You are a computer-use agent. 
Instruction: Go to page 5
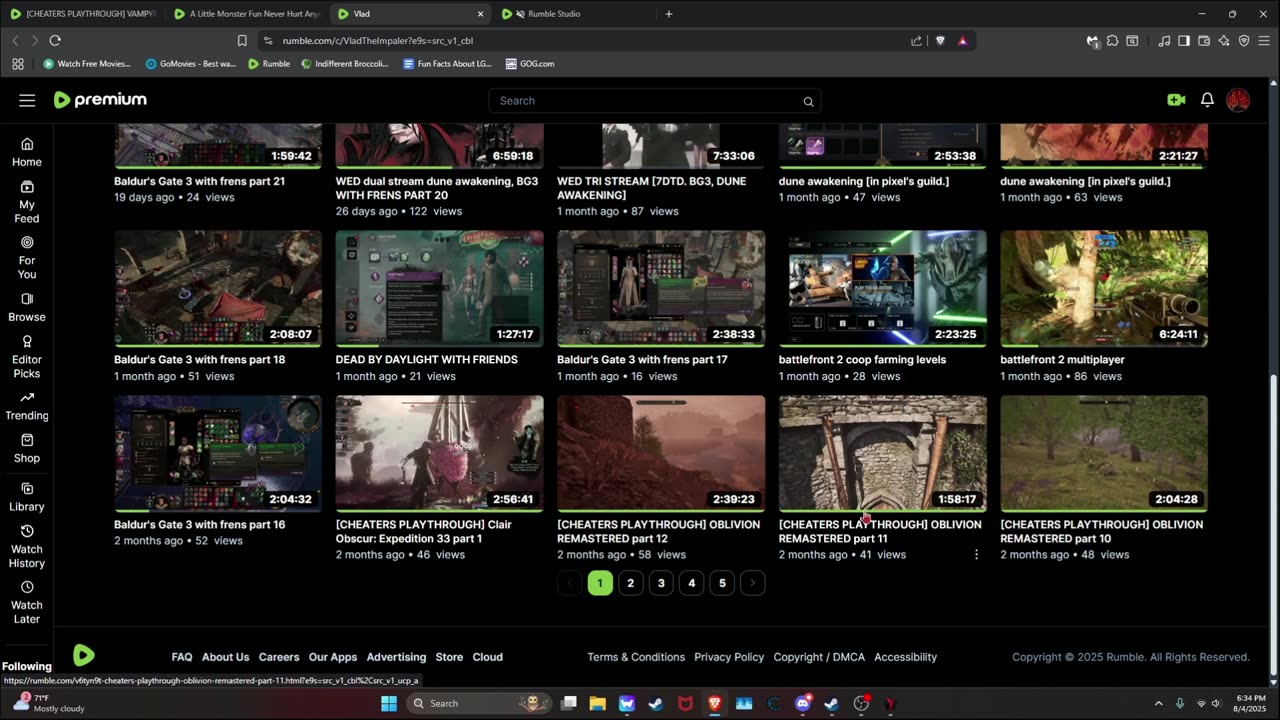(722, 583)
